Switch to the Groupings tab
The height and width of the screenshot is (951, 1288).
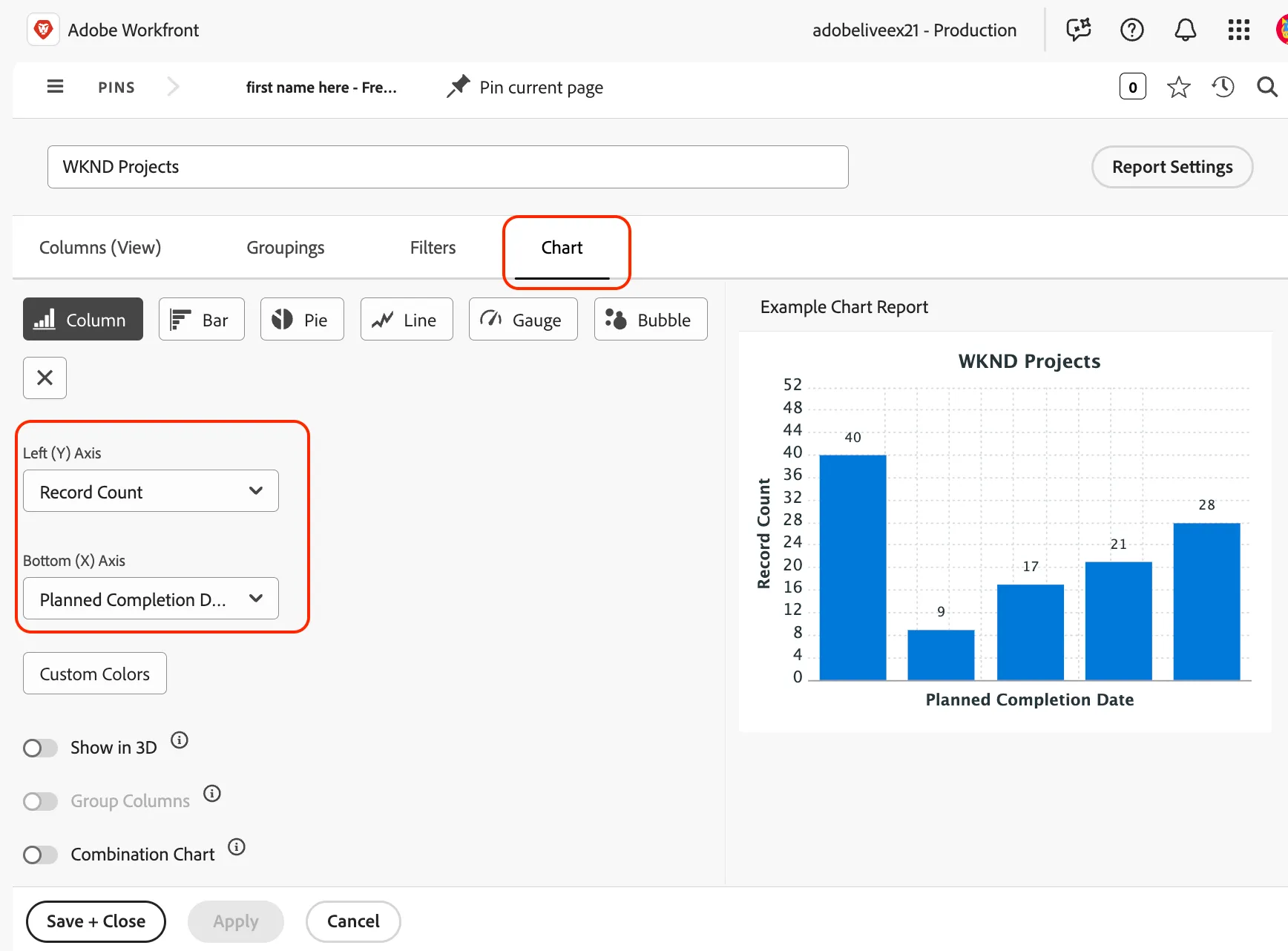tap(286, 247)
